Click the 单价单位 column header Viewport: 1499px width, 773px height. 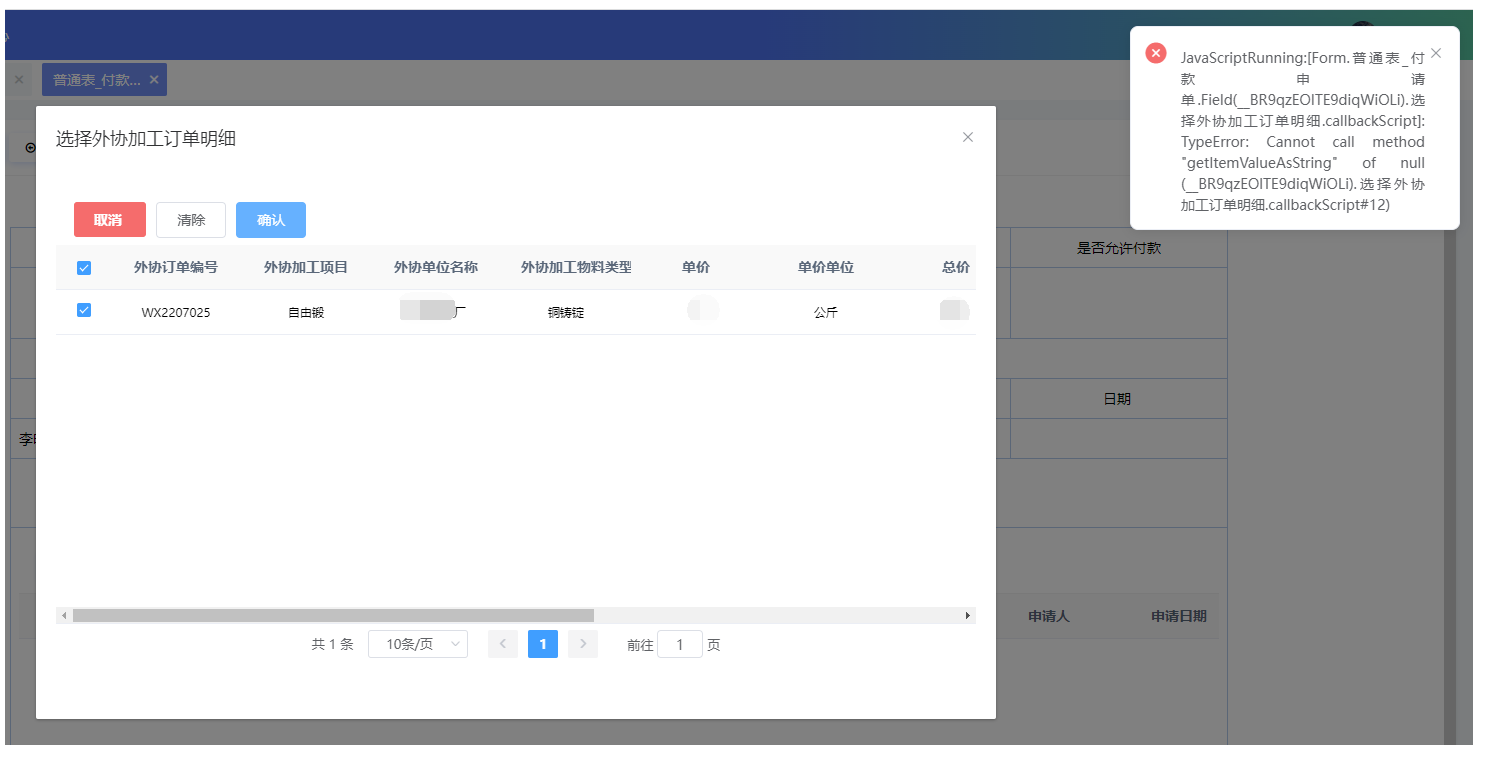coord(826,268)
